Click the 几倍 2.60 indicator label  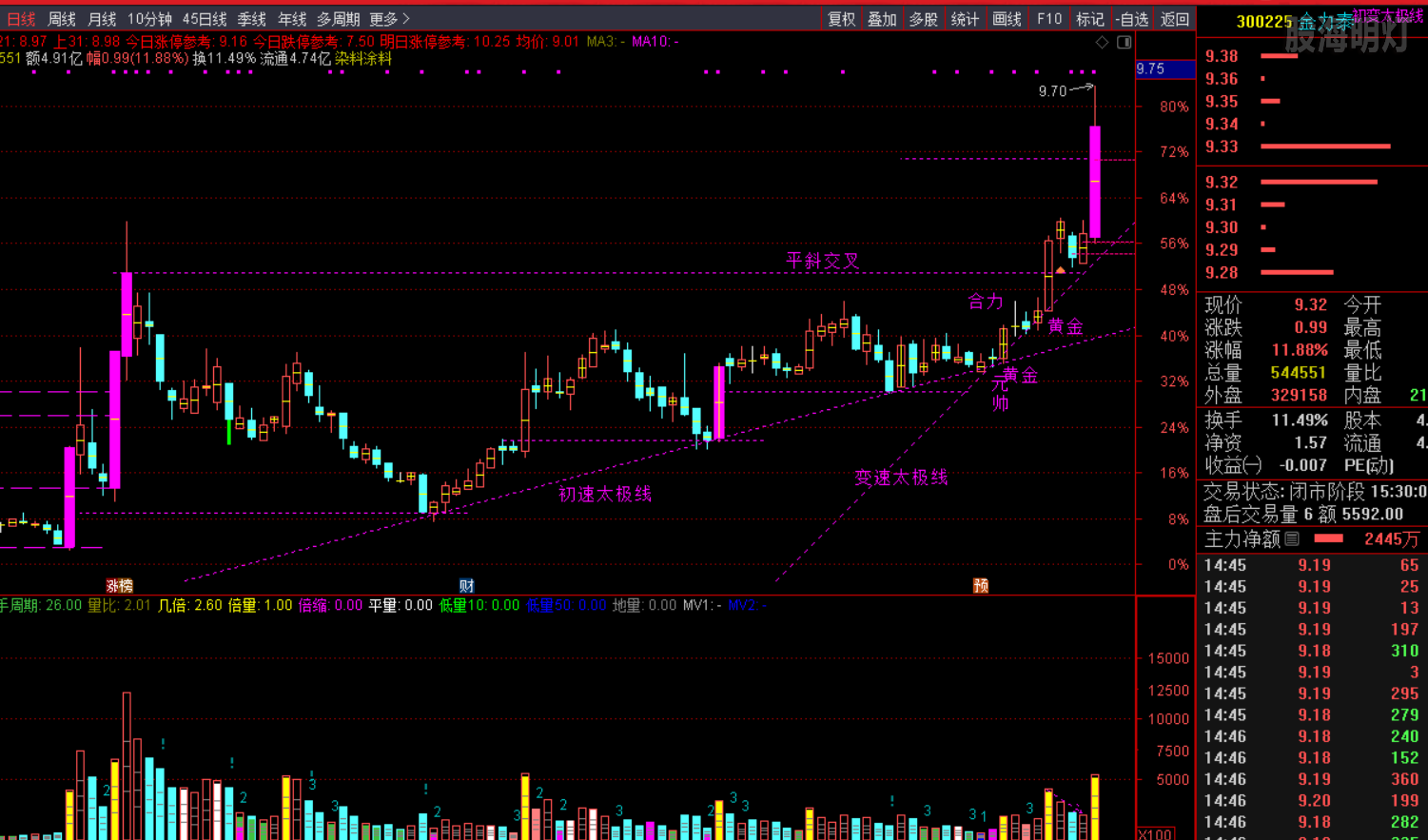point(189,605)
